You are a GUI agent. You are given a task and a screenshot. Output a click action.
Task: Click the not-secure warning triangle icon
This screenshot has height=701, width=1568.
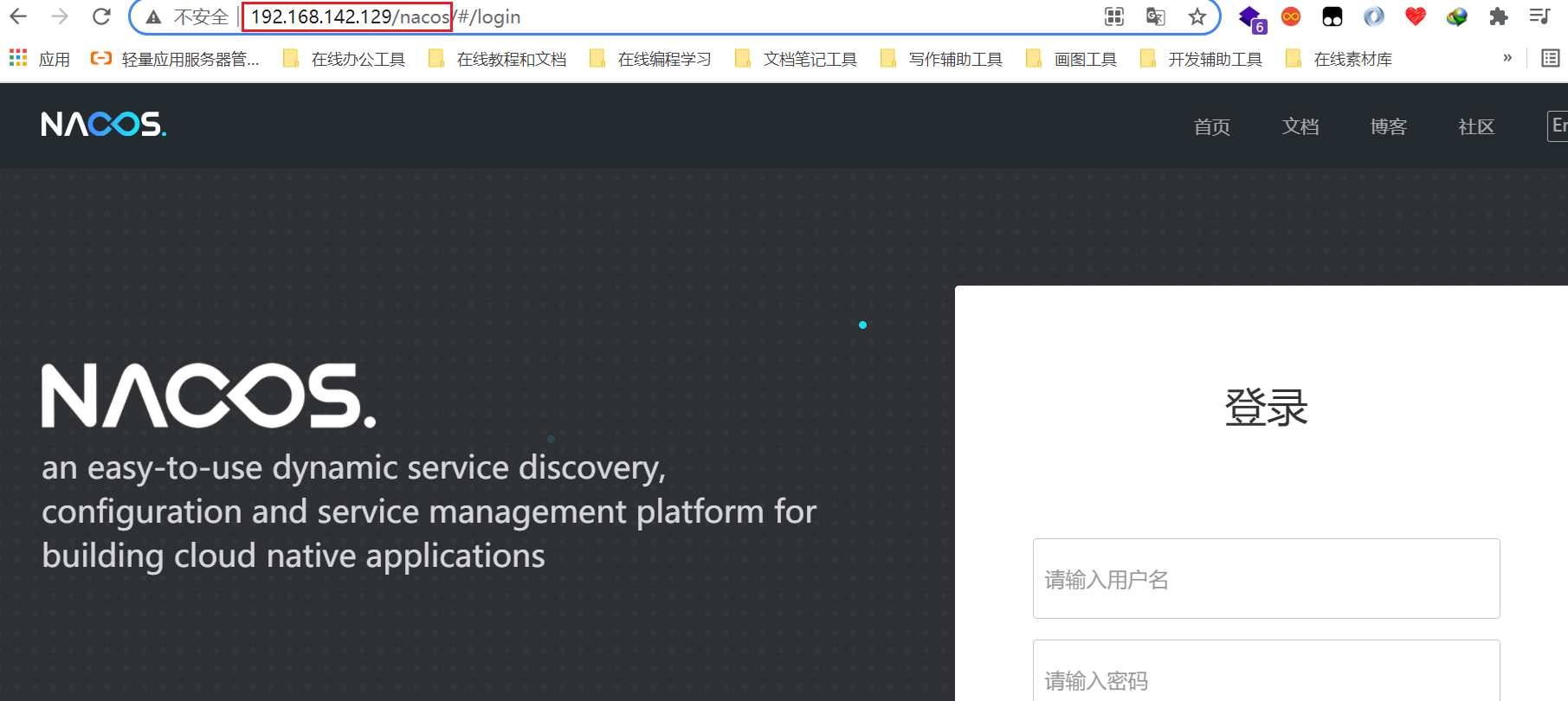(x=154, y=17)
